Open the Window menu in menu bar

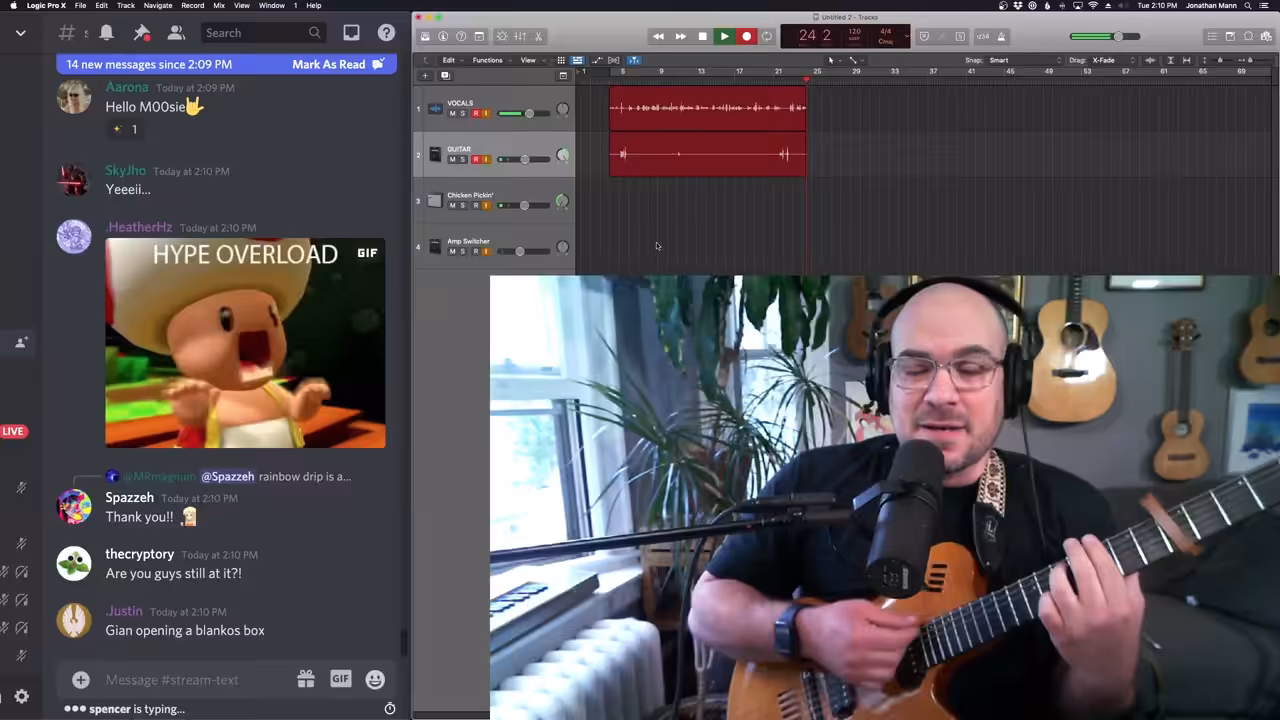(x=271, y=5)
